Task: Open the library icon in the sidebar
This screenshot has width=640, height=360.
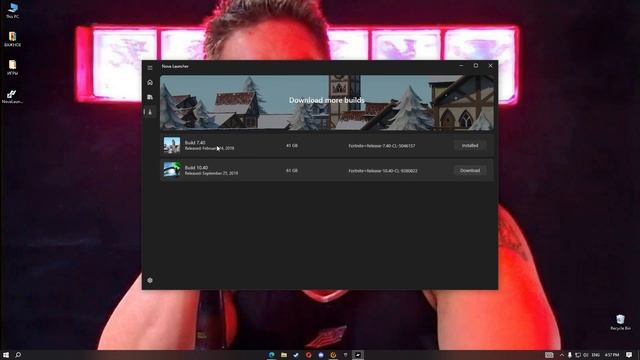Action: click(150, 97)
